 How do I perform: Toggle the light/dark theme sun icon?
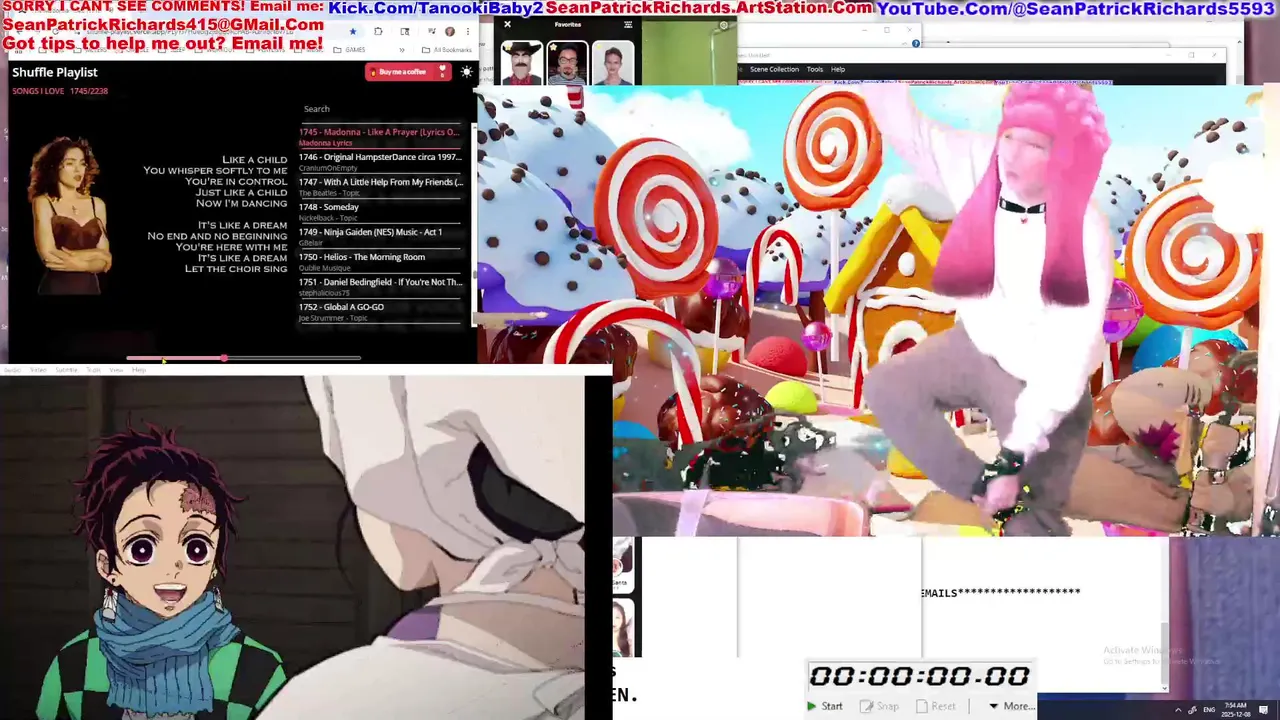click(466, 72)
